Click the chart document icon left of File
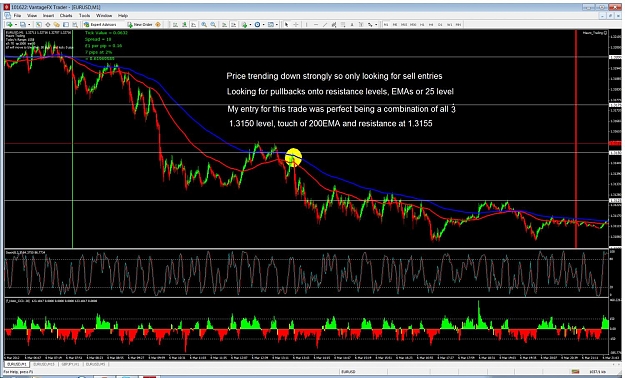625x378 pixels. 7,16
